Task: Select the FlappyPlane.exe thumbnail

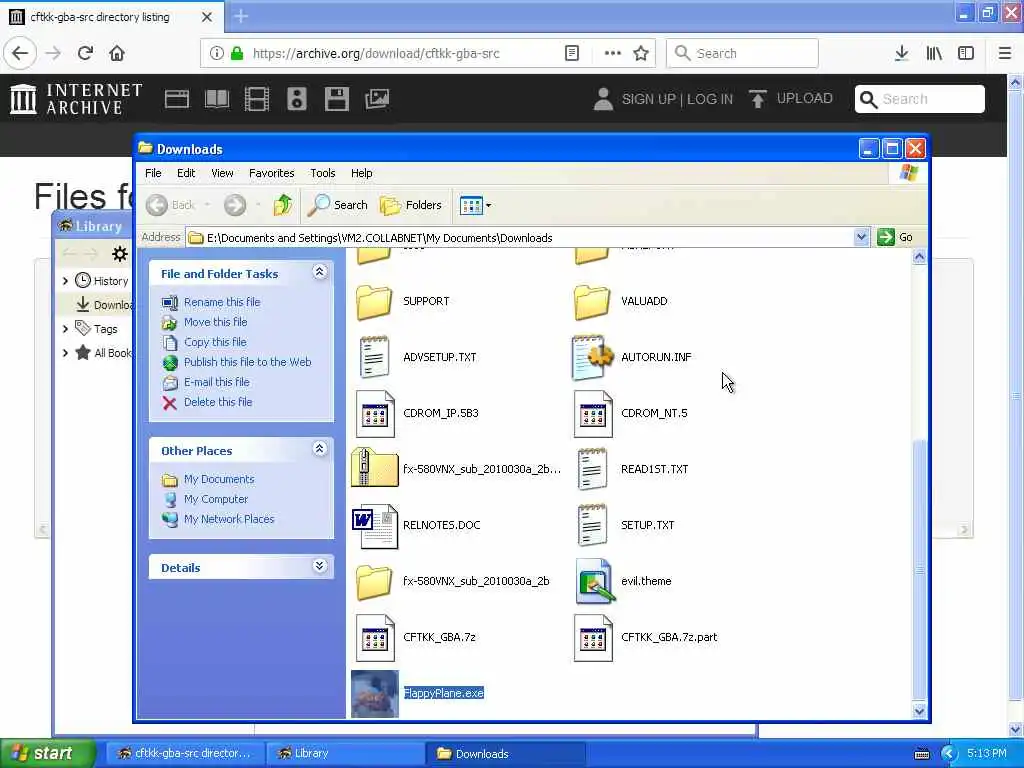Action: 374,694
